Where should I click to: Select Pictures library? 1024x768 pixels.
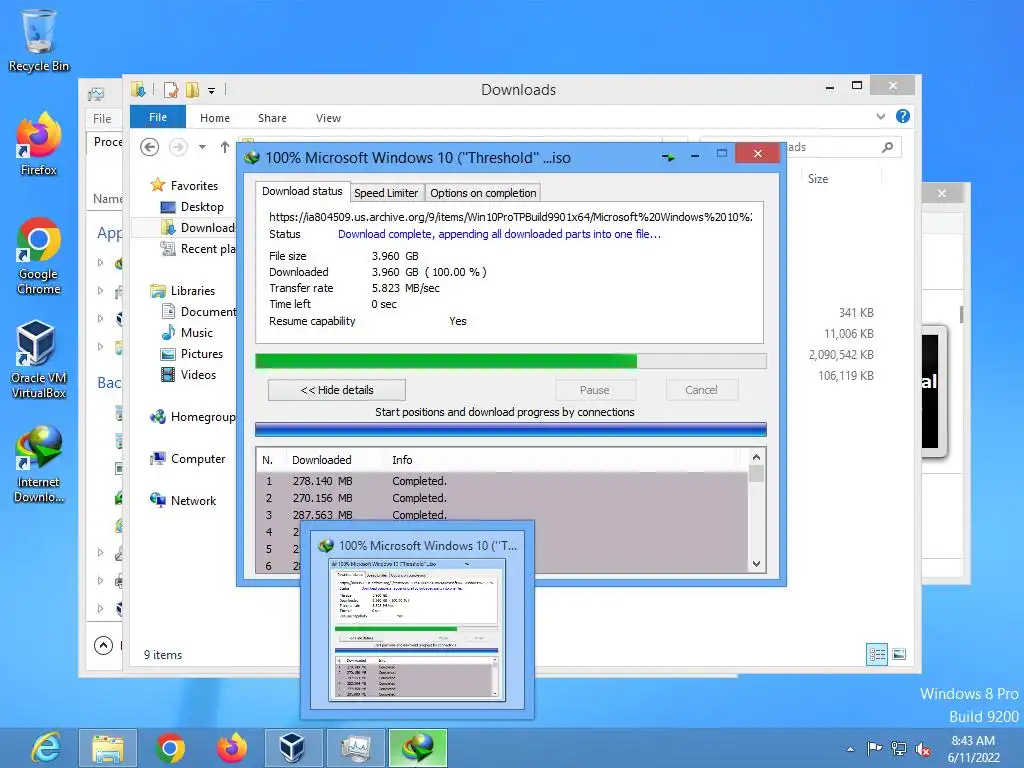coord(192,353)
